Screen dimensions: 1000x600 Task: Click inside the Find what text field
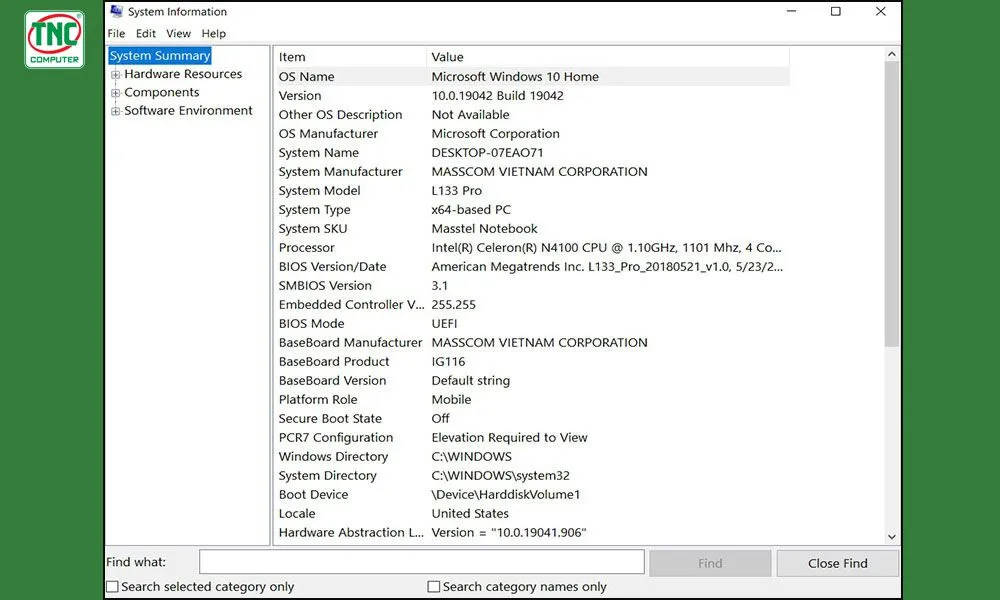[x=420, y=561]
